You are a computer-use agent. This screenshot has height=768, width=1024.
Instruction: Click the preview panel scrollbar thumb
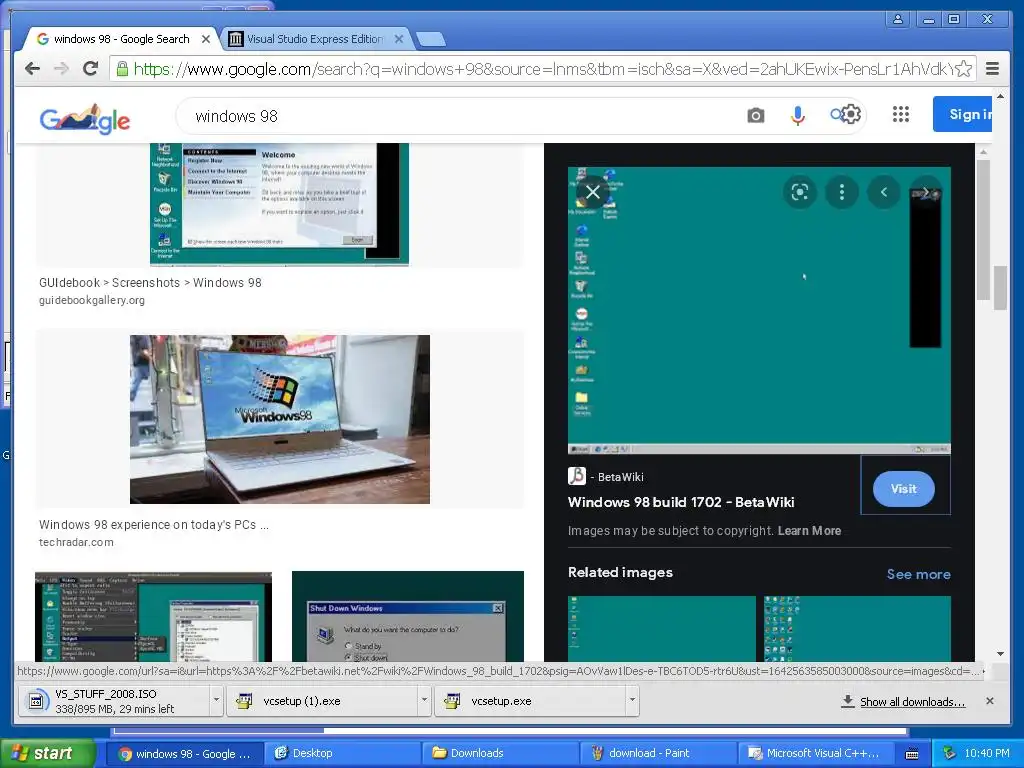tap(983, 229)
